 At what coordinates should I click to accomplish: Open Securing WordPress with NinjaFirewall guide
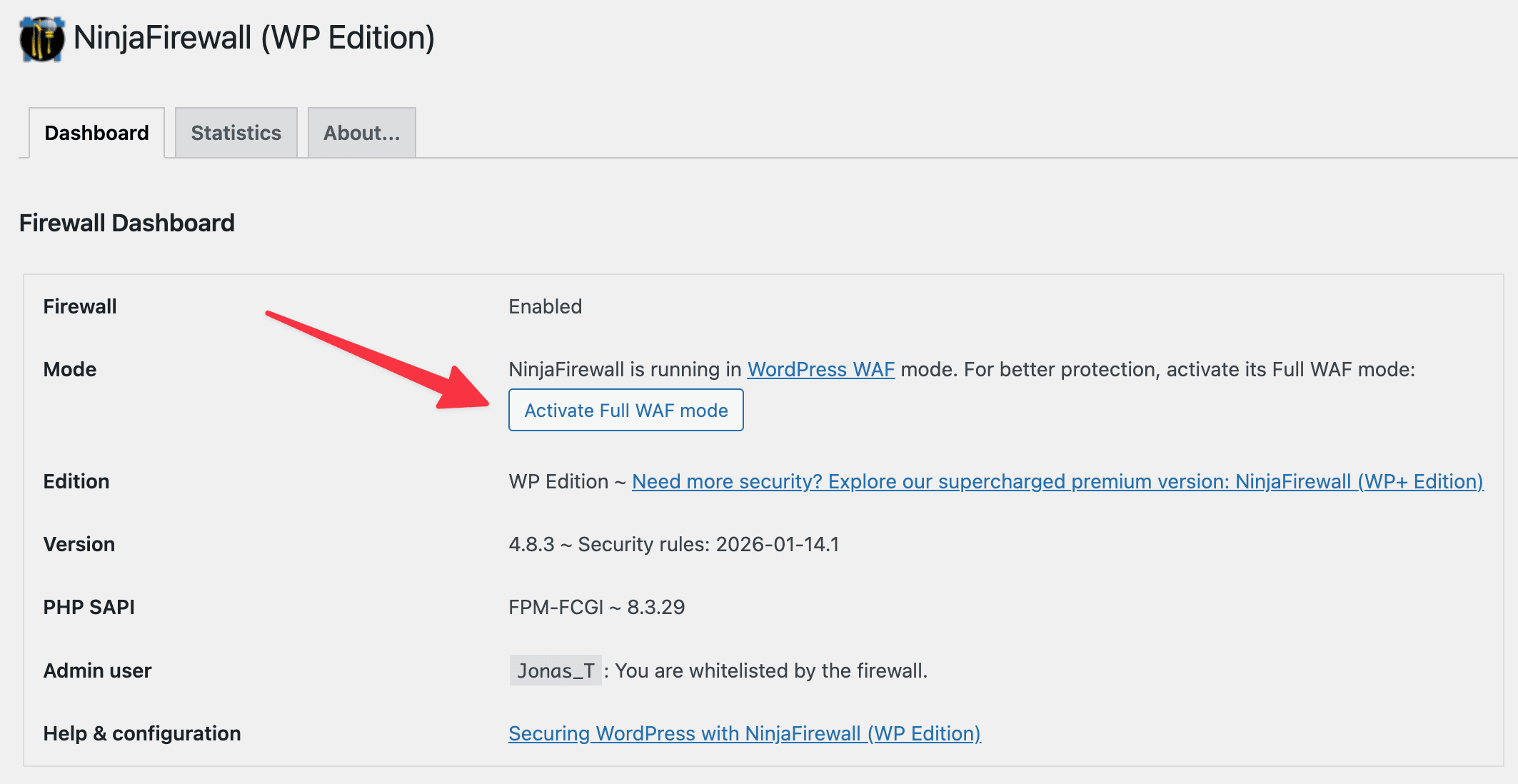point(744,733)
